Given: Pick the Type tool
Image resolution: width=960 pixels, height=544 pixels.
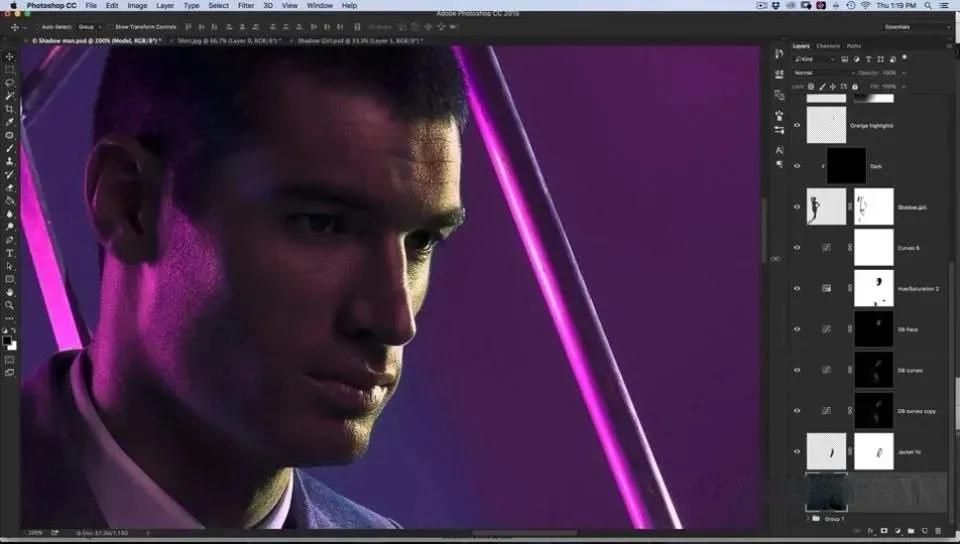Looking at the screenshot, I should click(10, 253).
